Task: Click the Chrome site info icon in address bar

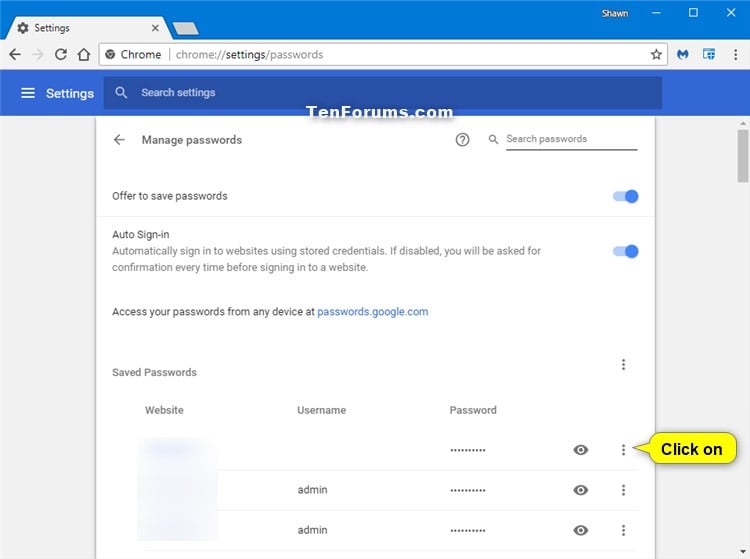Action: click(x=110, y=55)
